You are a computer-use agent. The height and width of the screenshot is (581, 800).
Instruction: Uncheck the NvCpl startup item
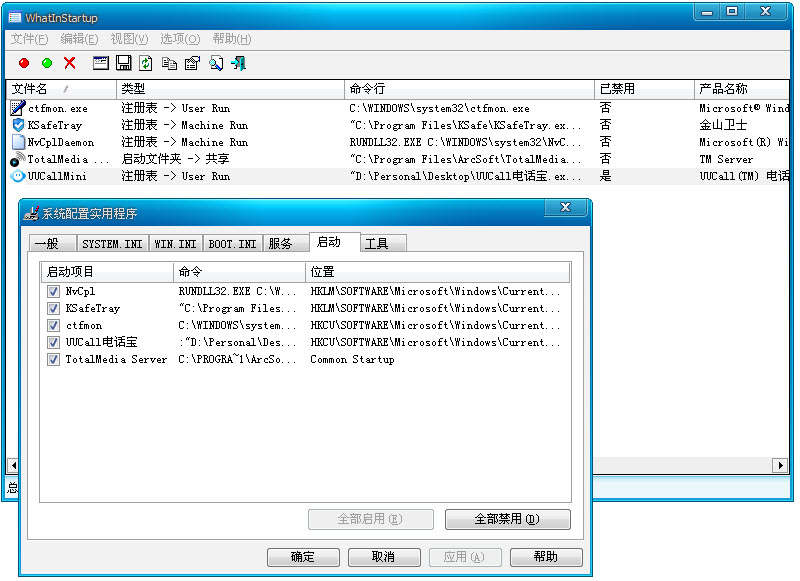click(x=53, y=291)
